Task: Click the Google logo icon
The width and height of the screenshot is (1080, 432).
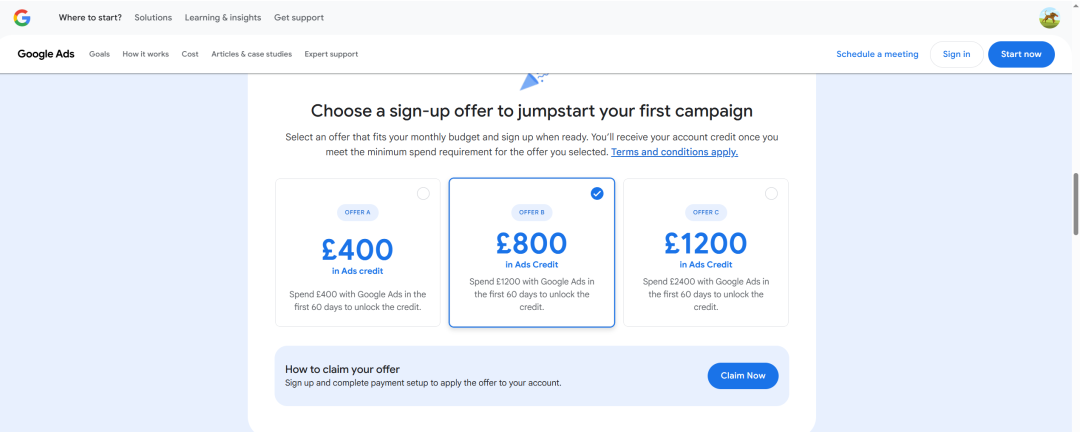Action: [x=22, y=18]
